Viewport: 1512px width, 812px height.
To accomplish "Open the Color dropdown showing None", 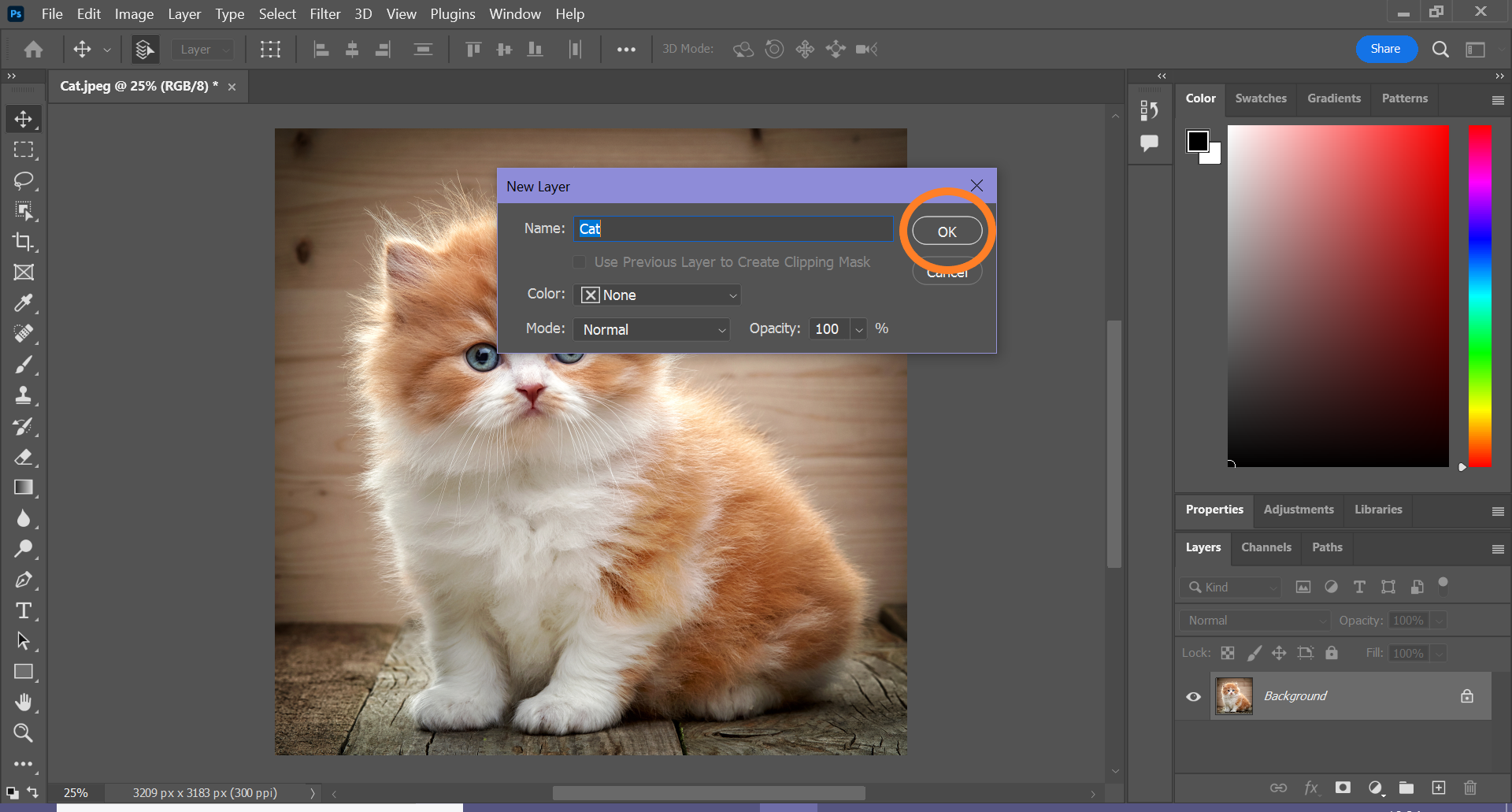I will click(x=657, y=295).
